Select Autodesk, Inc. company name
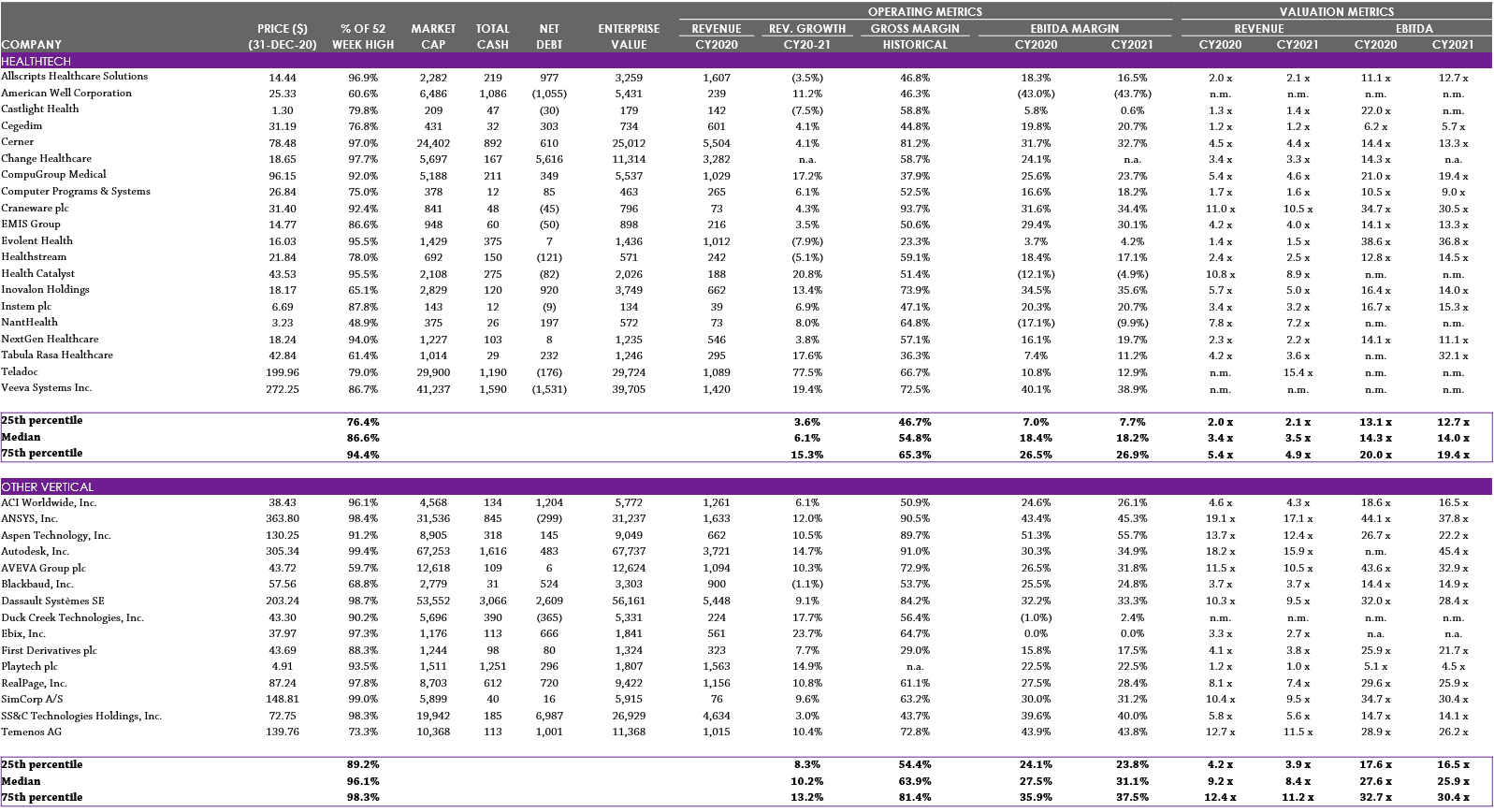 point(36,551)
